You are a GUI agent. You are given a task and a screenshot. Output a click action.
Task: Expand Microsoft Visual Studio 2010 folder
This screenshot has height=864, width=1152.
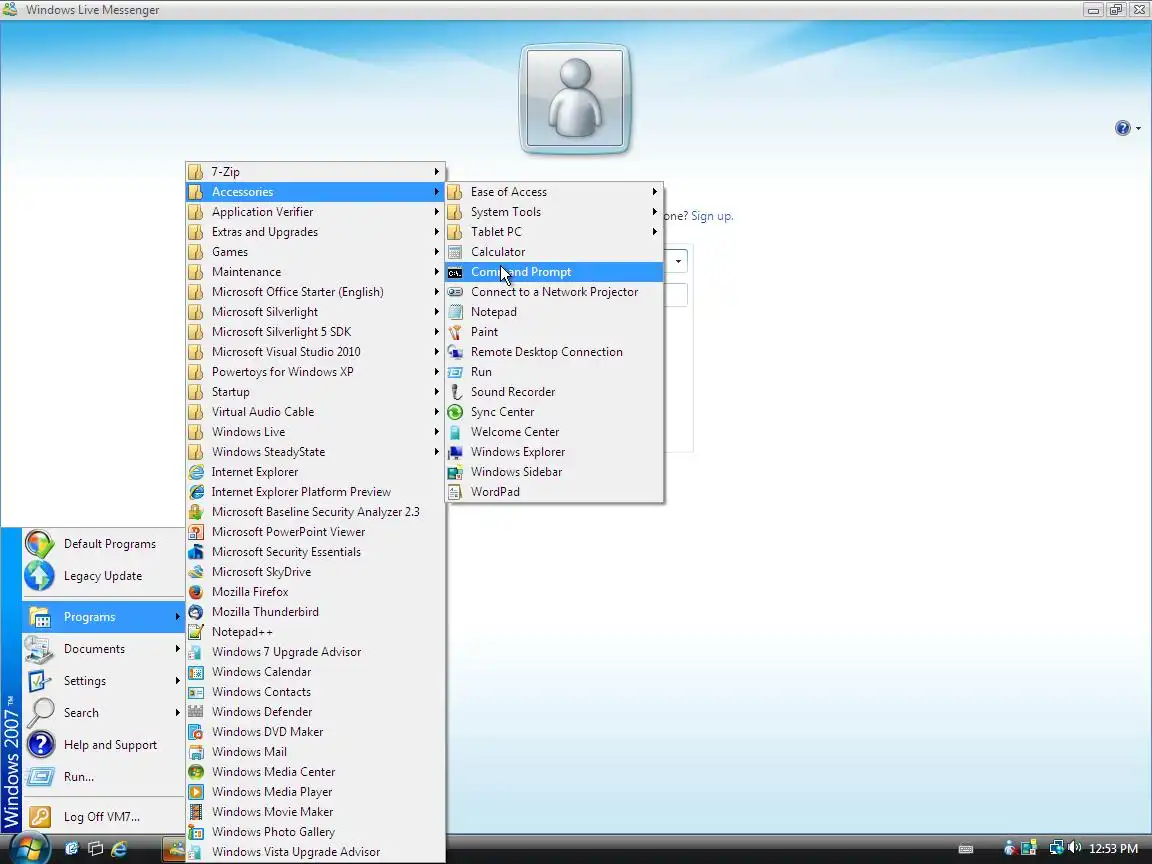pos(315,352)
